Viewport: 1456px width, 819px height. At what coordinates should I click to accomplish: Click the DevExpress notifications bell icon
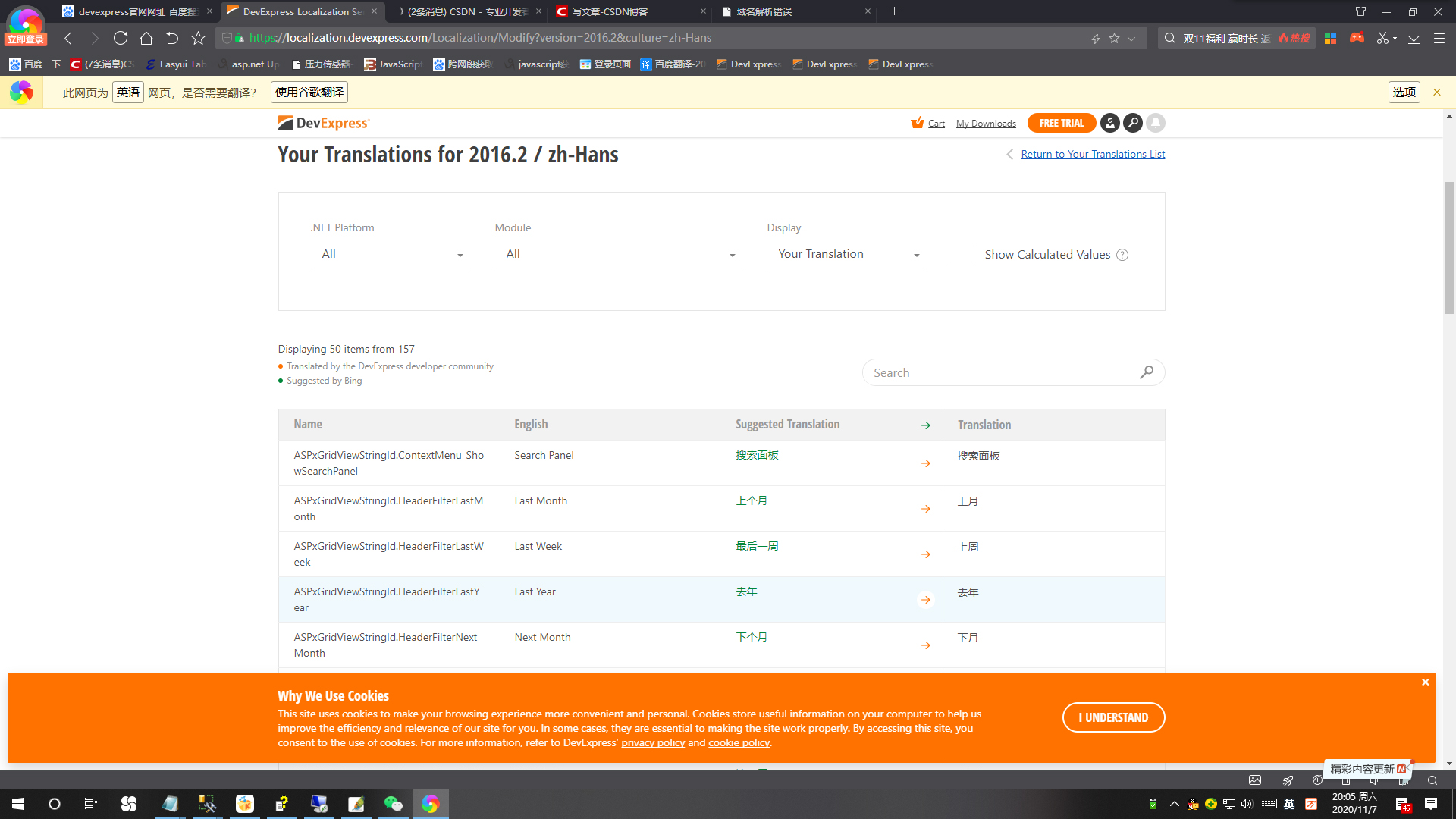click(1156, 123)
